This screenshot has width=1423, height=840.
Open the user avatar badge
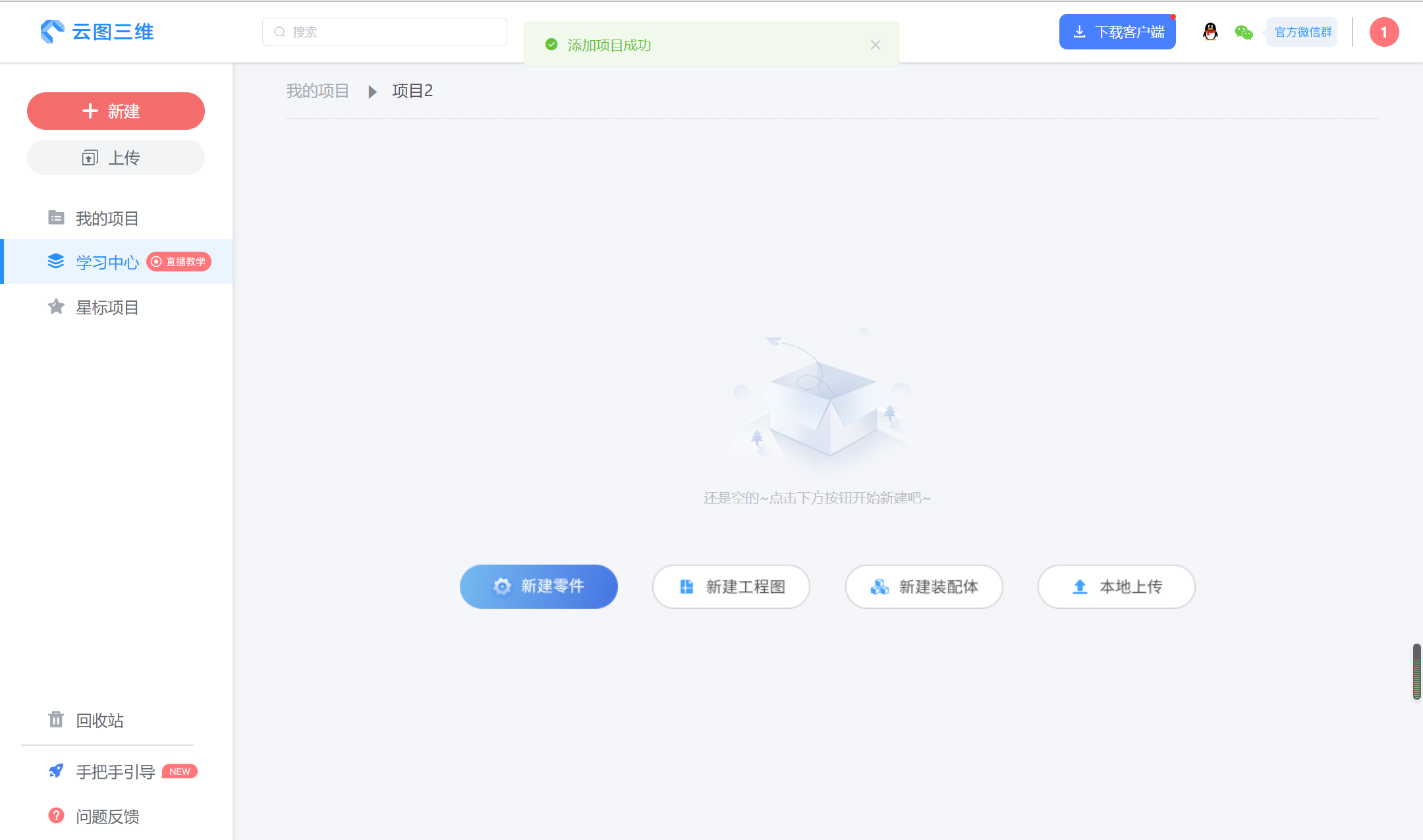pyautogui.click(x=1383, y=32)
